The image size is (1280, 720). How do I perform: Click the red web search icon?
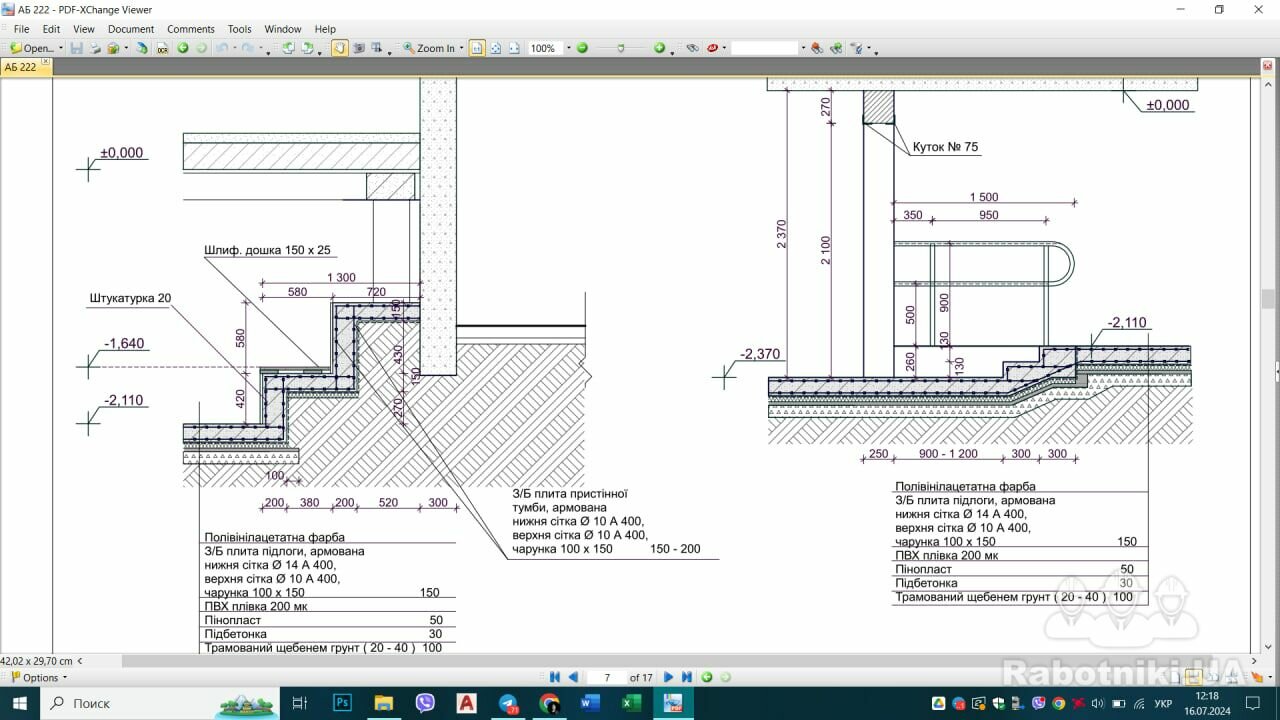713,48
